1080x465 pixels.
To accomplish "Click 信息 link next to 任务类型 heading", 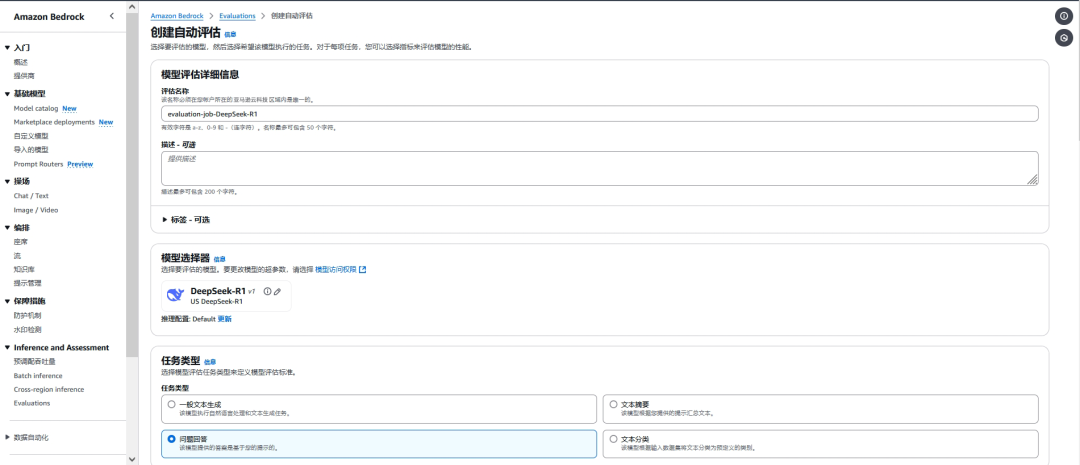I will 209,362.
